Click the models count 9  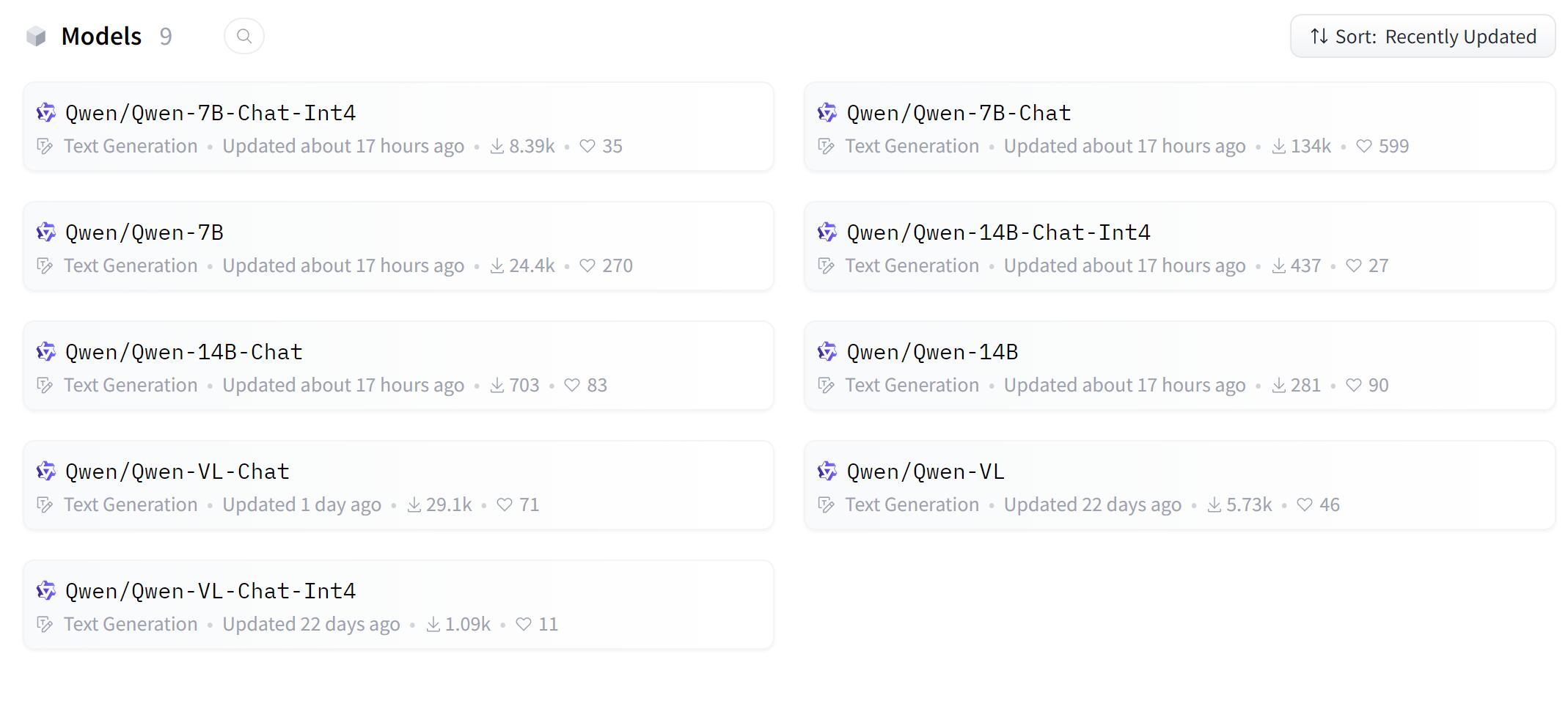166,36
